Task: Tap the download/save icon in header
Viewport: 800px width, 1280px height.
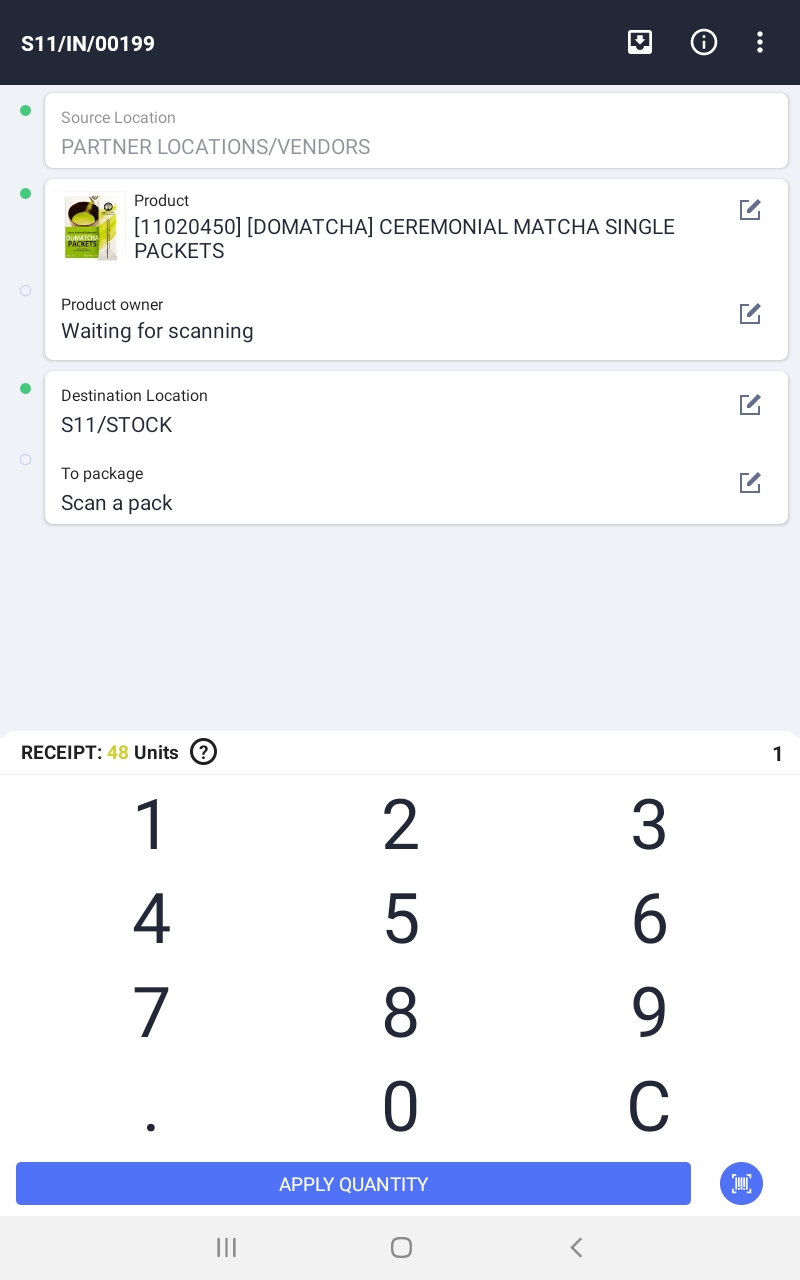Action: (x=640, y=42)
